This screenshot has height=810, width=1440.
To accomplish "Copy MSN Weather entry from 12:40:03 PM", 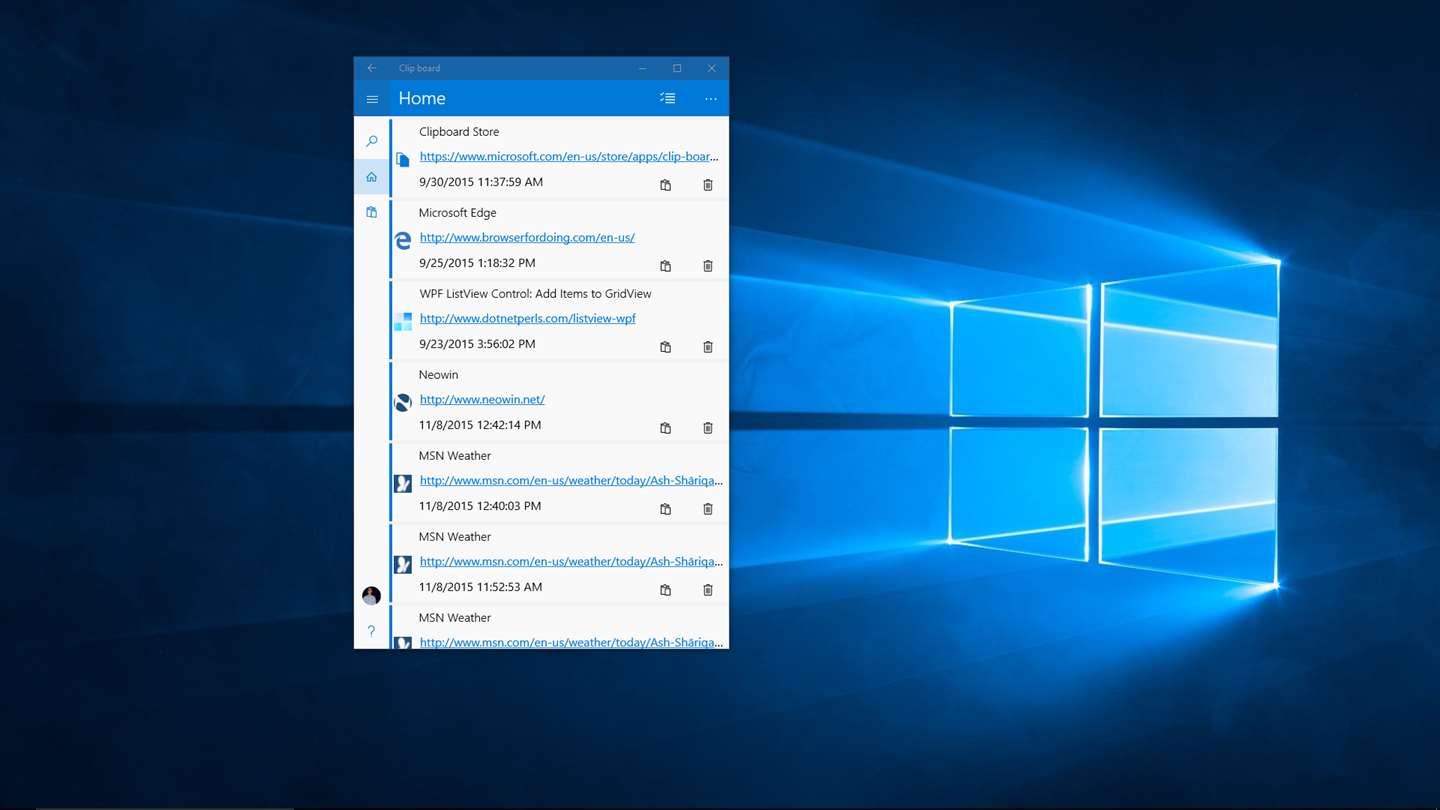I will point(665,509).
